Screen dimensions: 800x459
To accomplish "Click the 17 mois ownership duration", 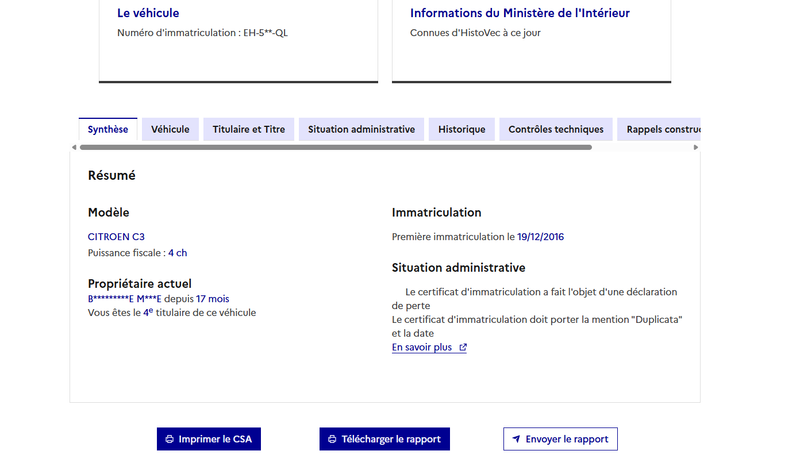I will tap(212, 299).
